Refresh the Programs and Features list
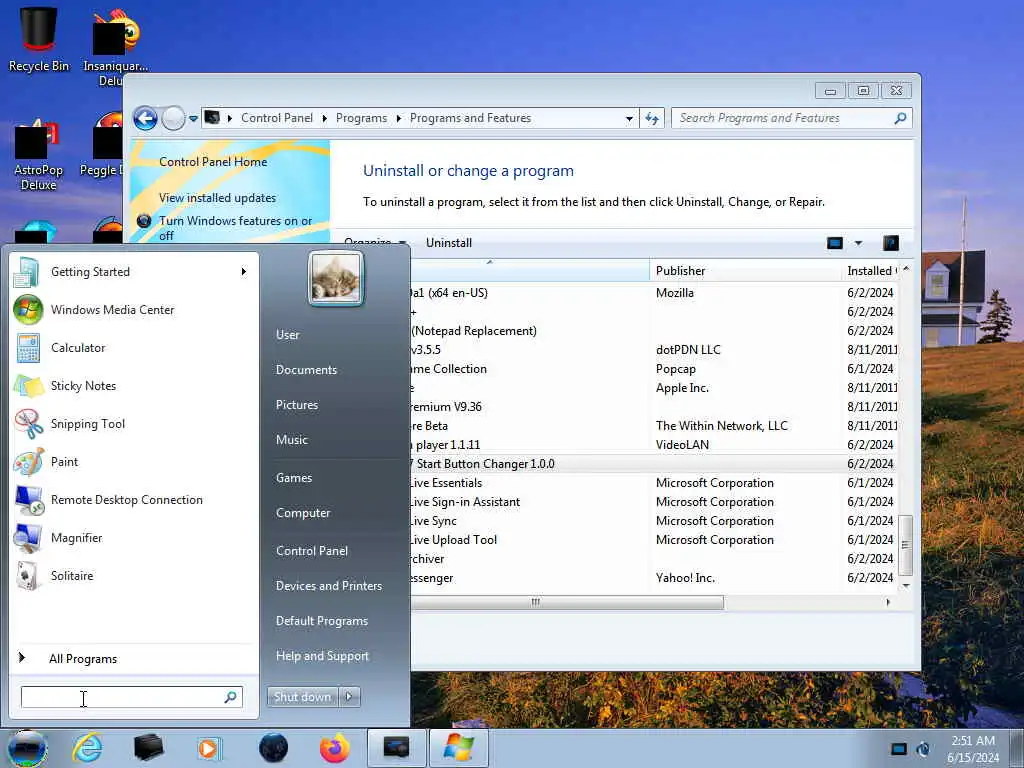The image size is (1024, 768). click(652, 118)
